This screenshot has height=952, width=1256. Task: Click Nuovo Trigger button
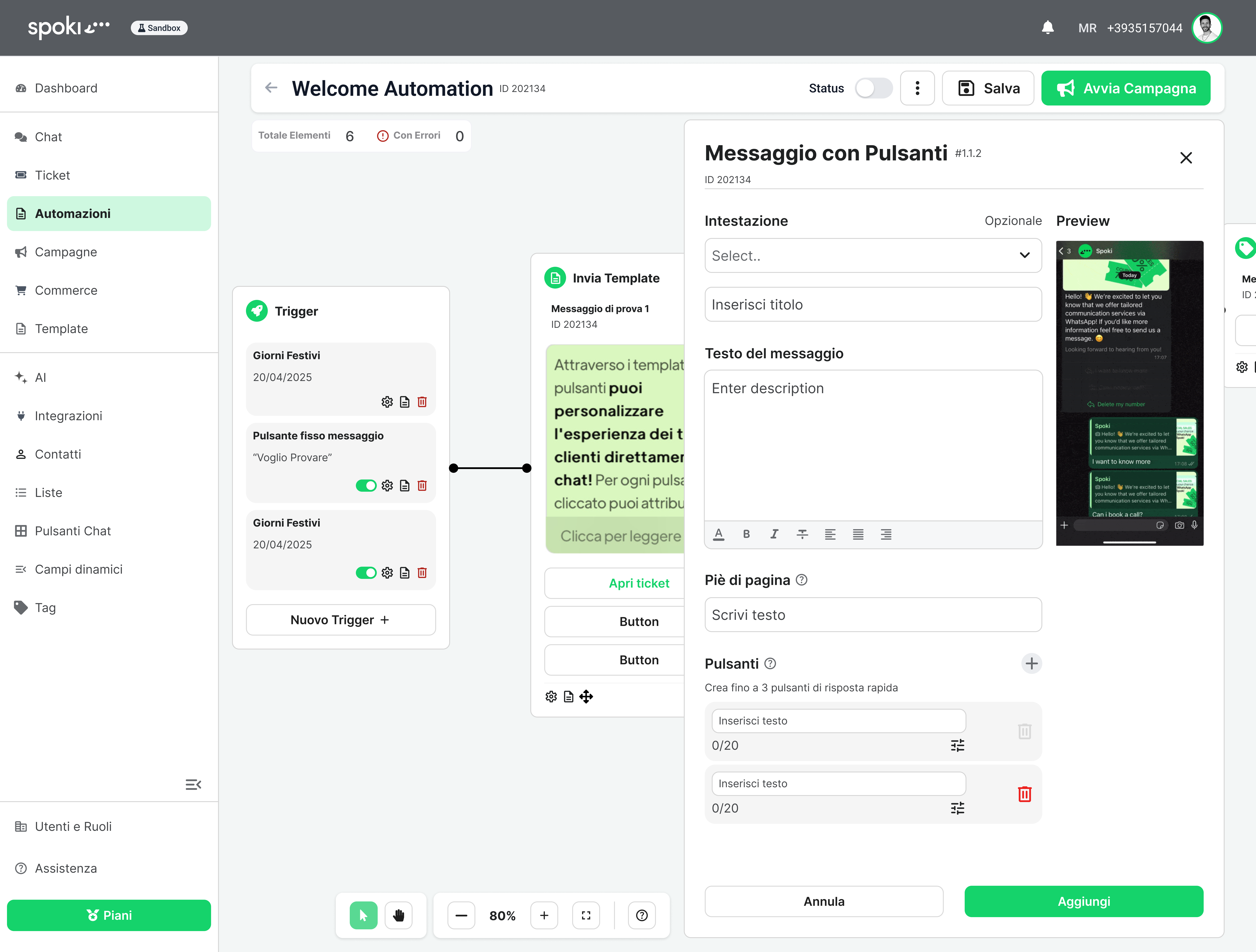(340, 620)
